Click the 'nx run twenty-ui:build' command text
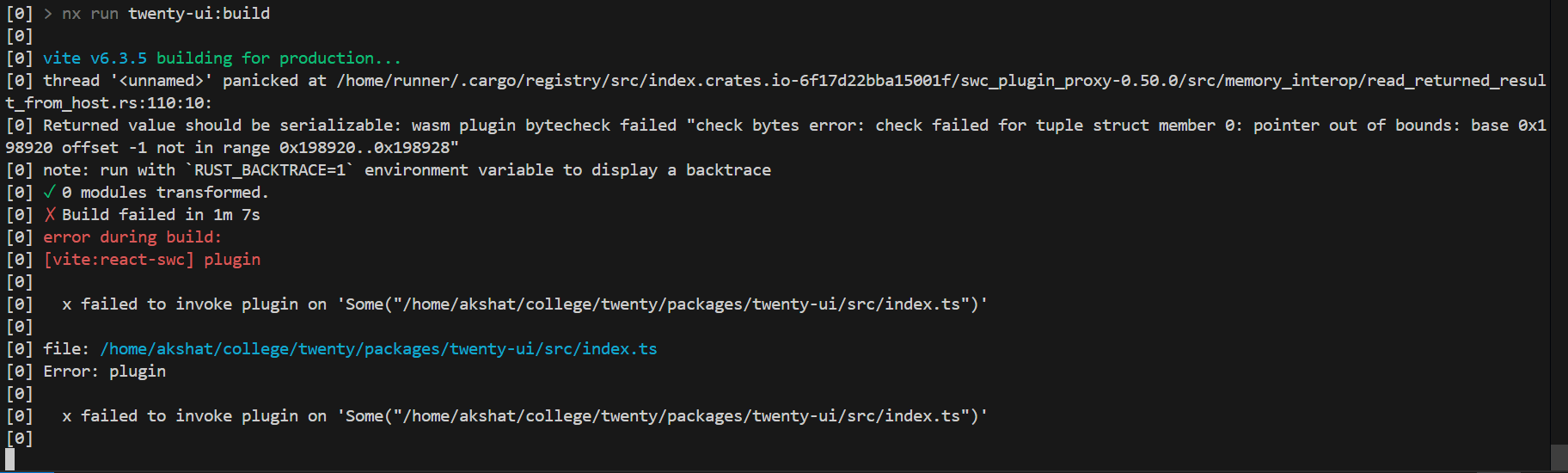 tap(166, 14)
